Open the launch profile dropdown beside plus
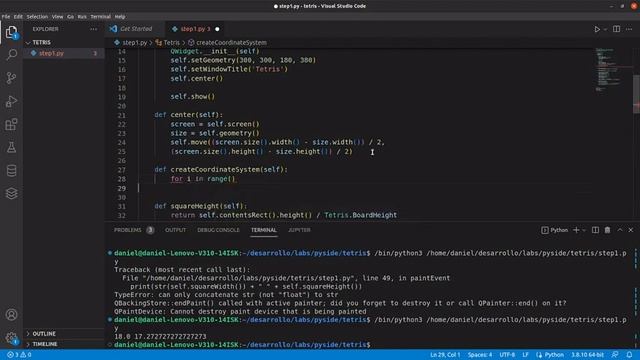 (x=584, y=230)
